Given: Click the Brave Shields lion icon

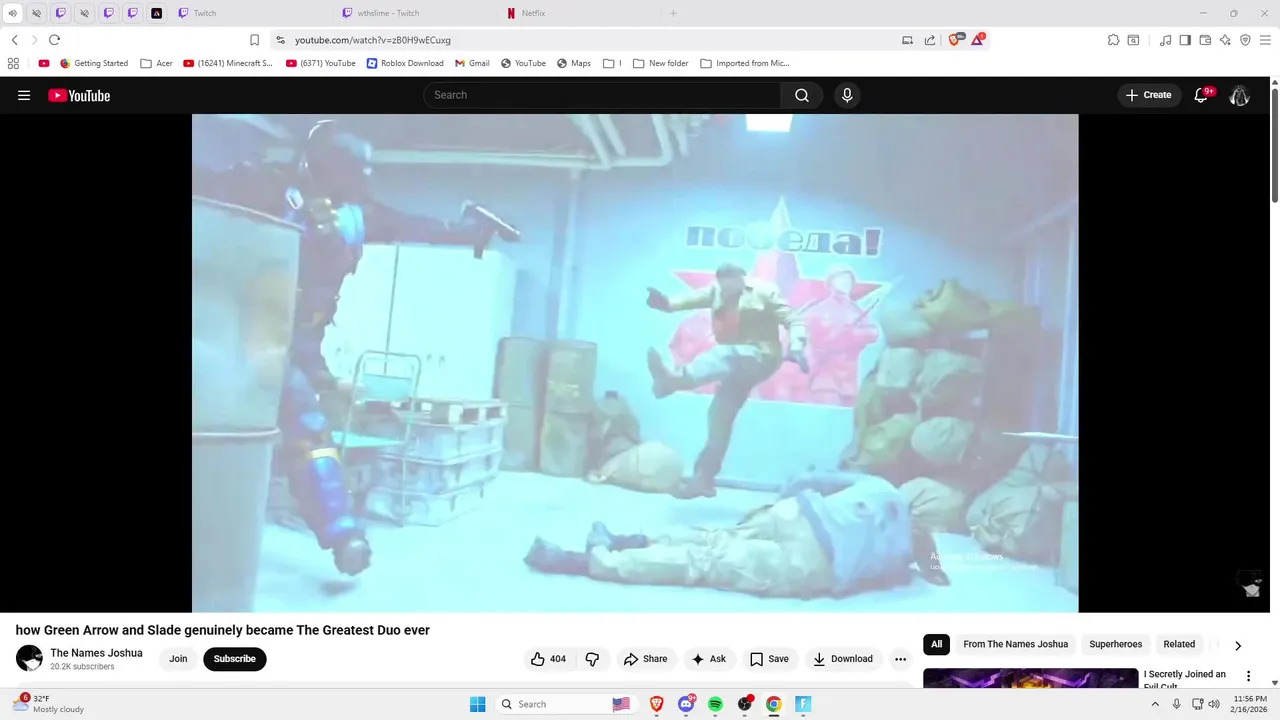Looking at the screenshot, I should pos(954,40).
